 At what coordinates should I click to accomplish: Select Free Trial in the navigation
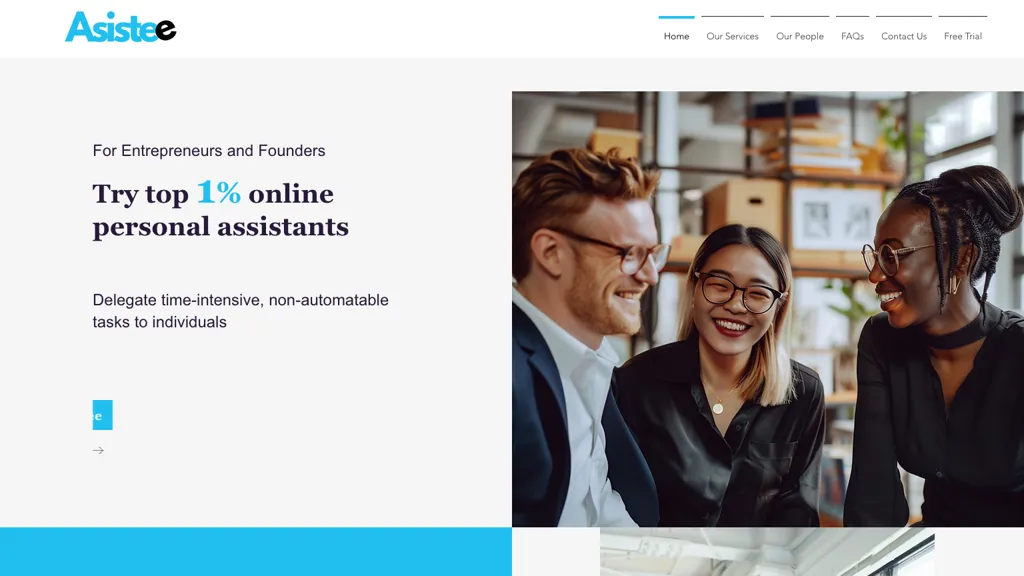click(963, 36)
